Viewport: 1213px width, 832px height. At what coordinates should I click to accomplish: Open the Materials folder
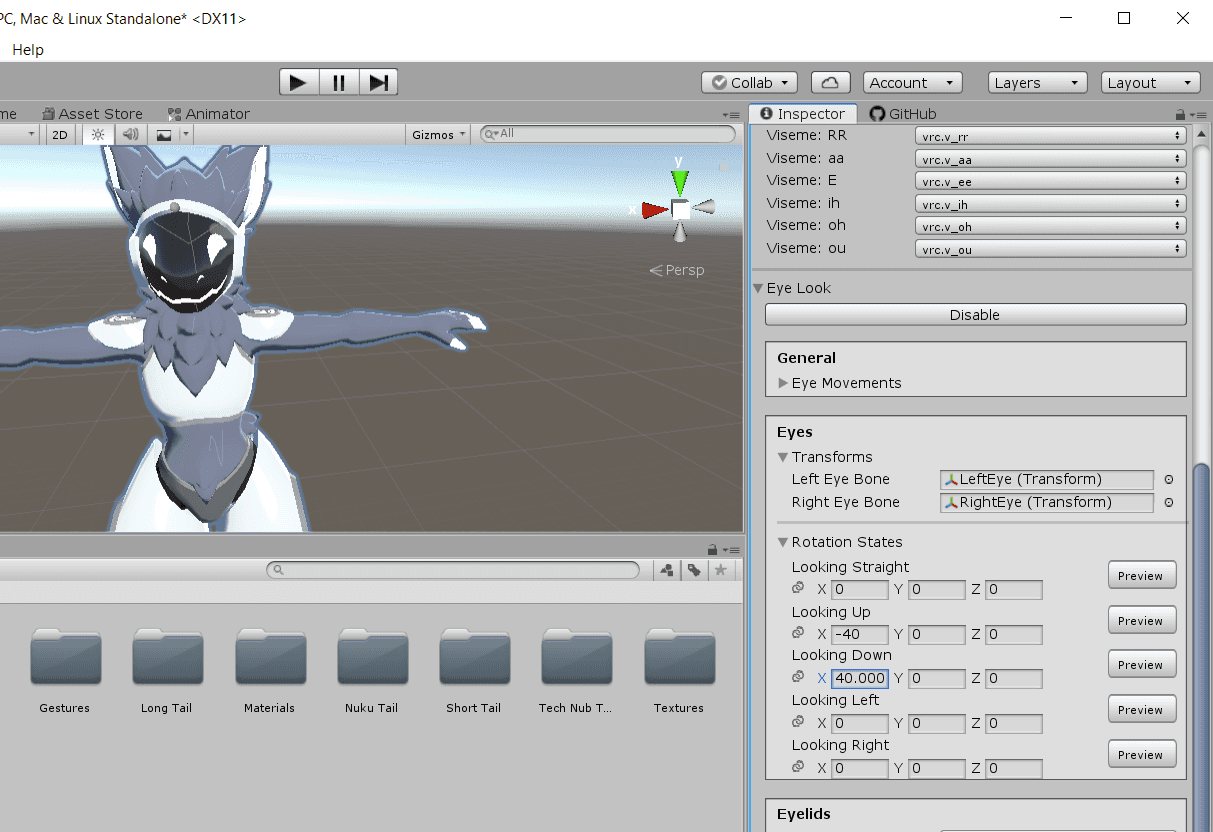(270, 670)
